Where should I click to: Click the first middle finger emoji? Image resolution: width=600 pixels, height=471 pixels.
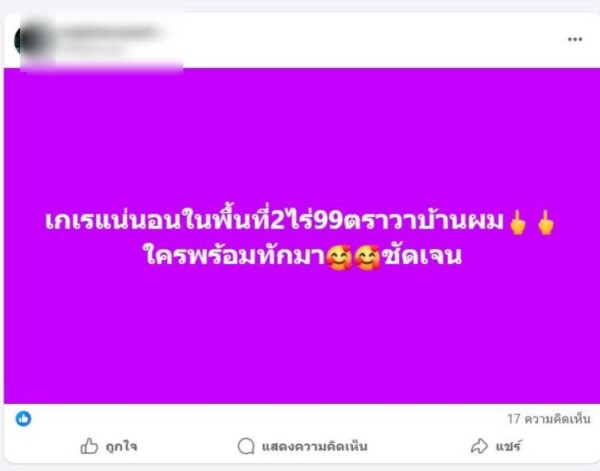pyautogui.click(x=518, y=222)
